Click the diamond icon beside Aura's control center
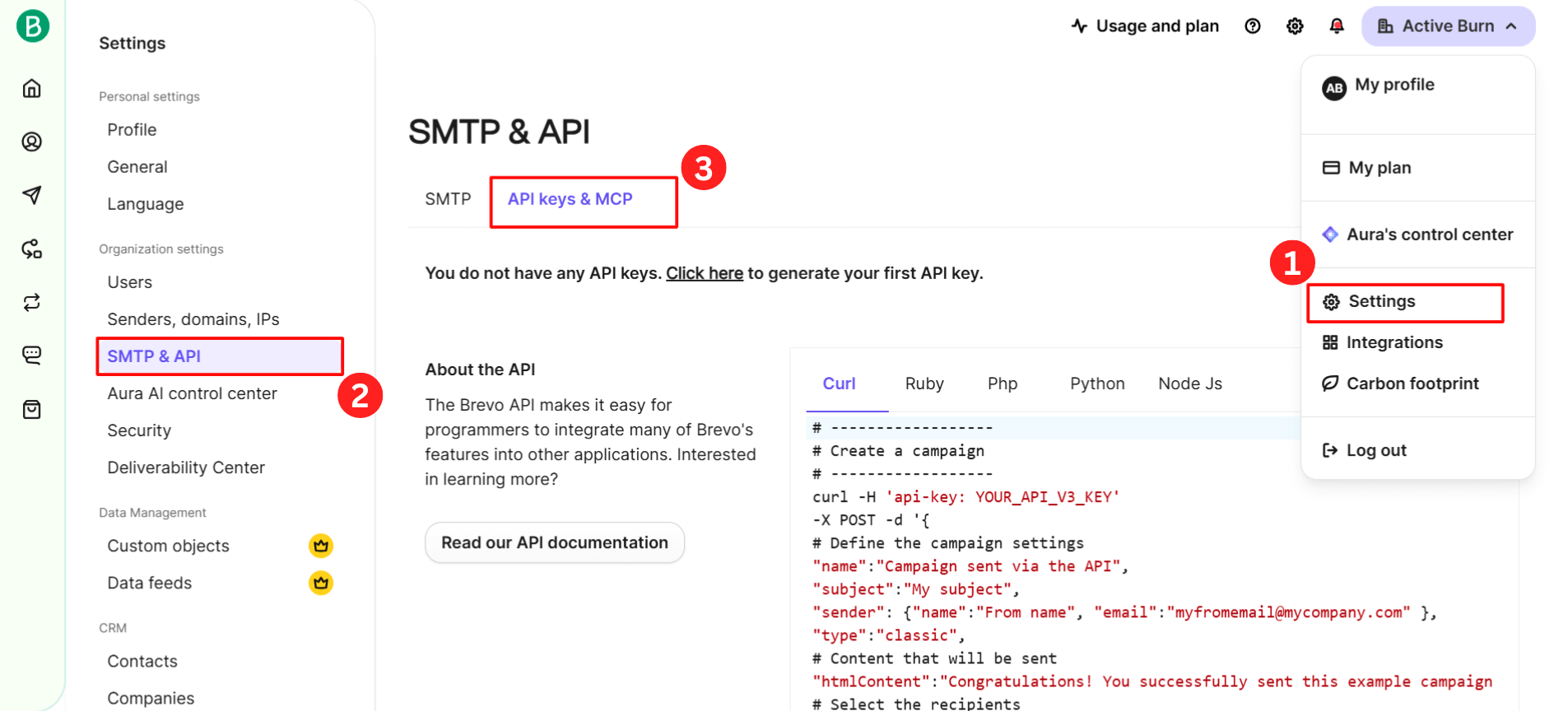 1330,235
